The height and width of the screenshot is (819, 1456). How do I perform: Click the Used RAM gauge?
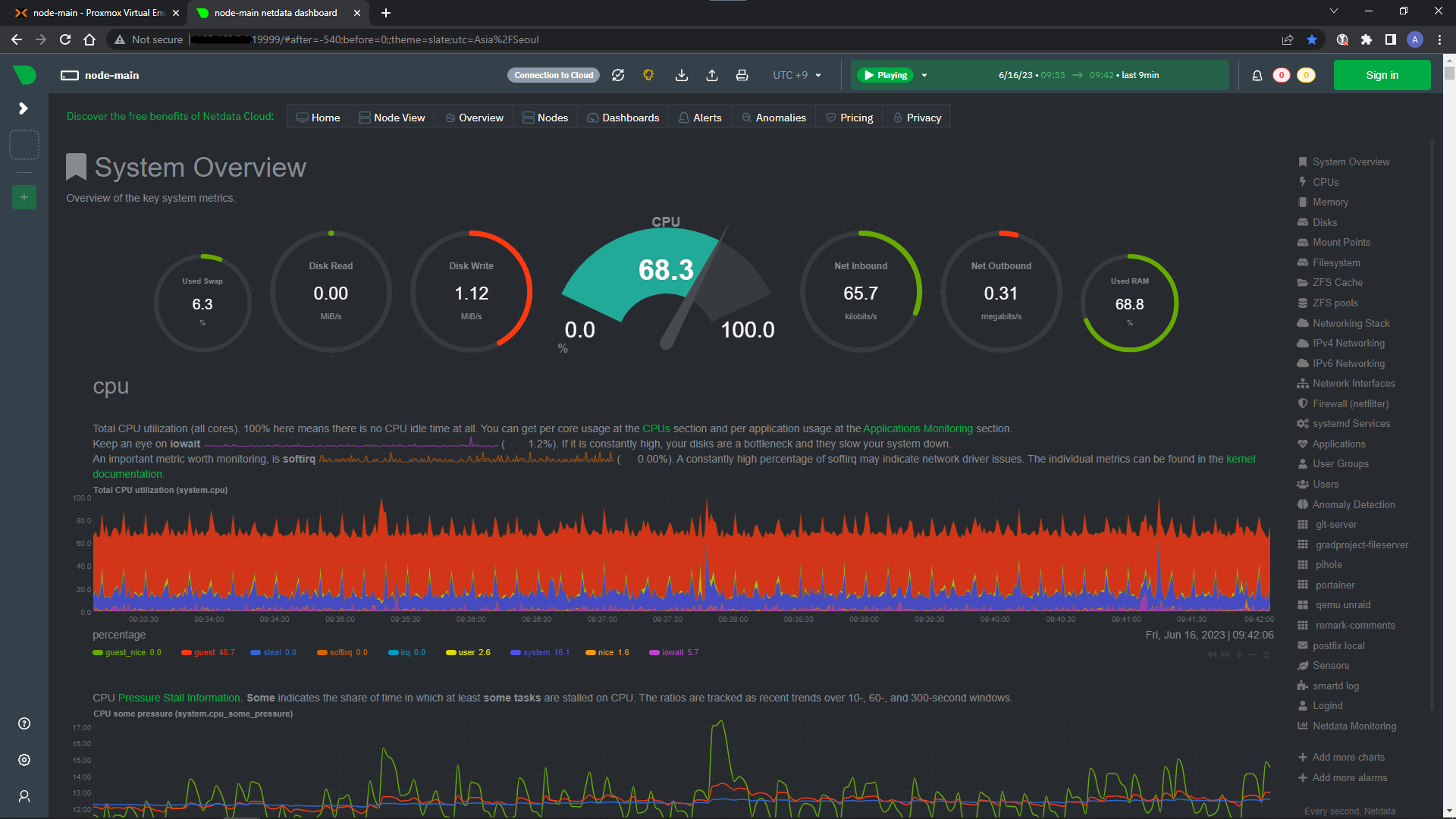(1129, 303)
